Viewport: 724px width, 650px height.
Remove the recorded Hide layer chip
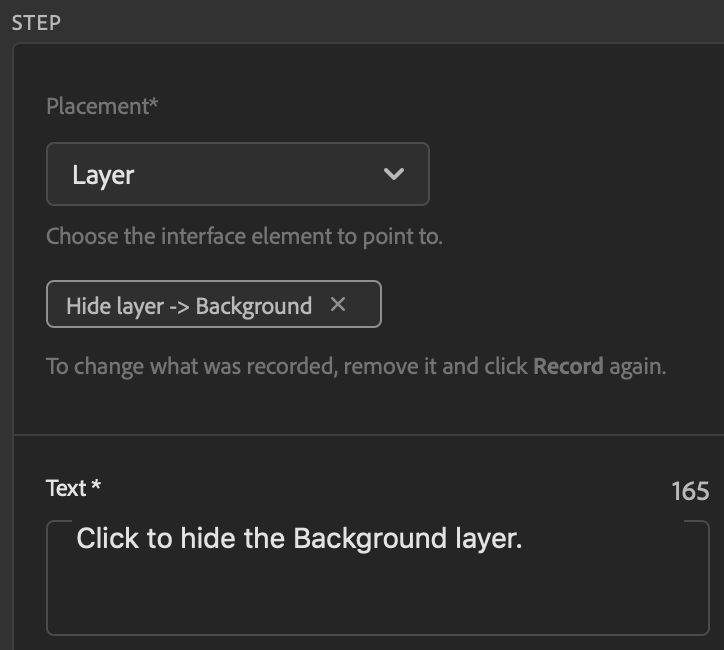point(338,304)
